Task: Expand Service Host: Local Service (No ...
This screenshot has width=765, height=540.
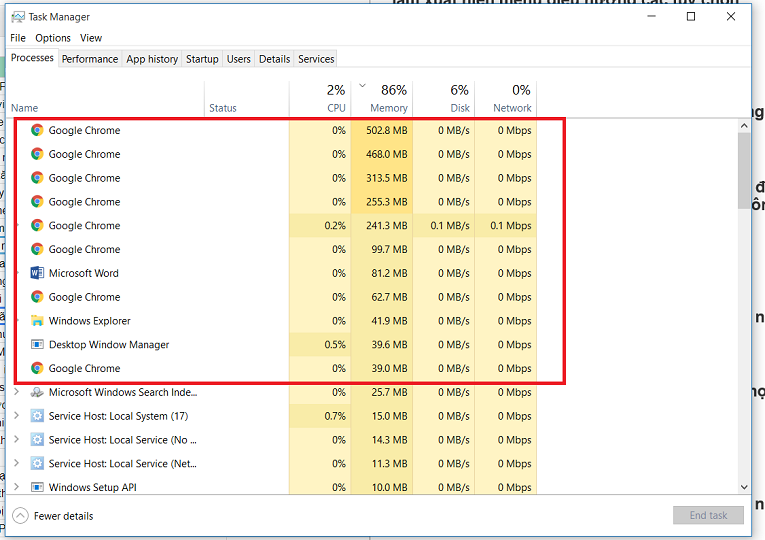Action: pyautogui.click(x=17, y=440)
